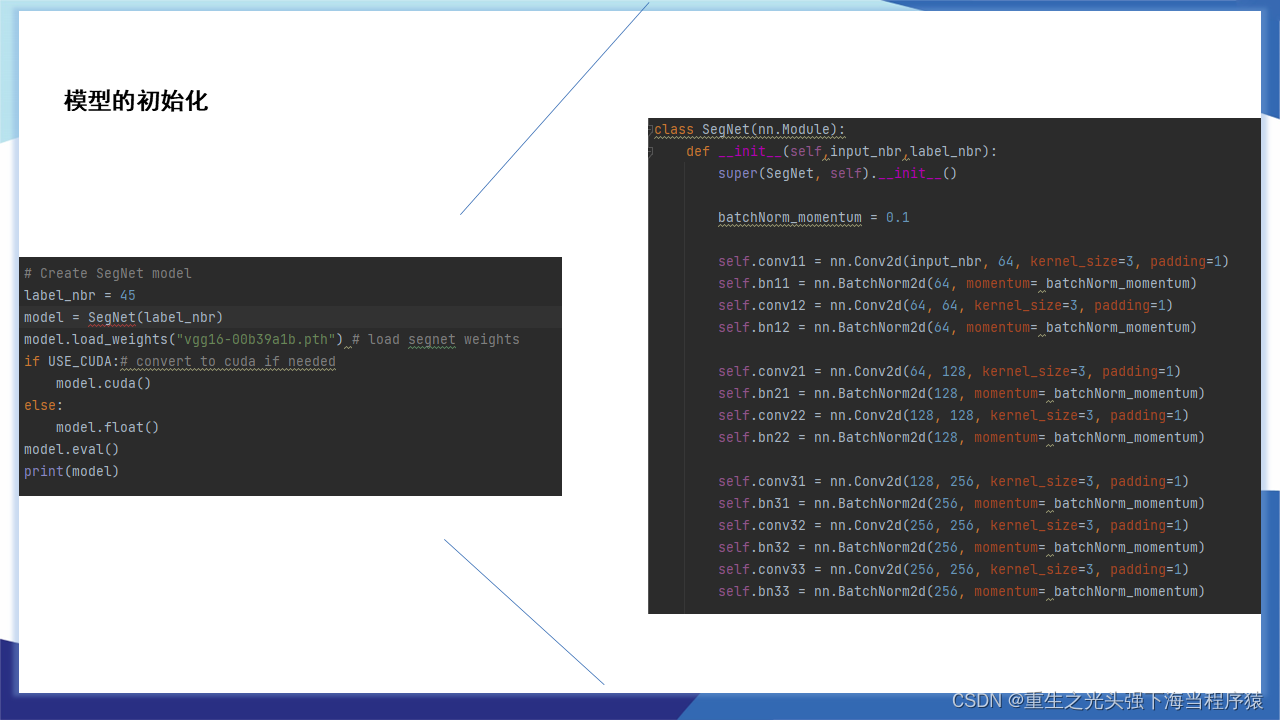This screenshot has width=1280, height=720.
Task: Collapse the fold marker beside def __init__
Action: click(x=651, y=152)
